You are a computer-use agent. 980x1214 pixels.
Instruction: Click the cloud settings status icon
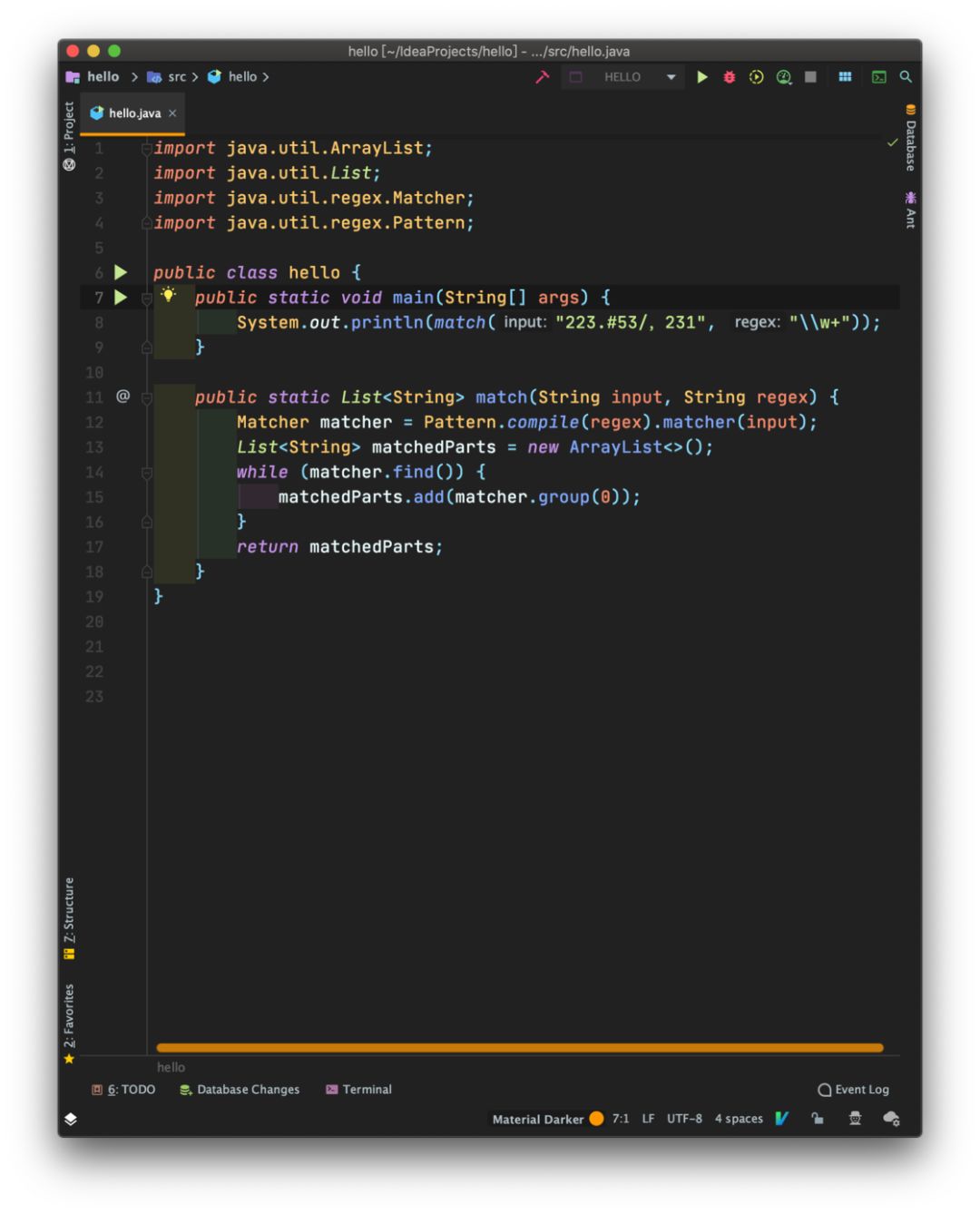point(891,1119)
